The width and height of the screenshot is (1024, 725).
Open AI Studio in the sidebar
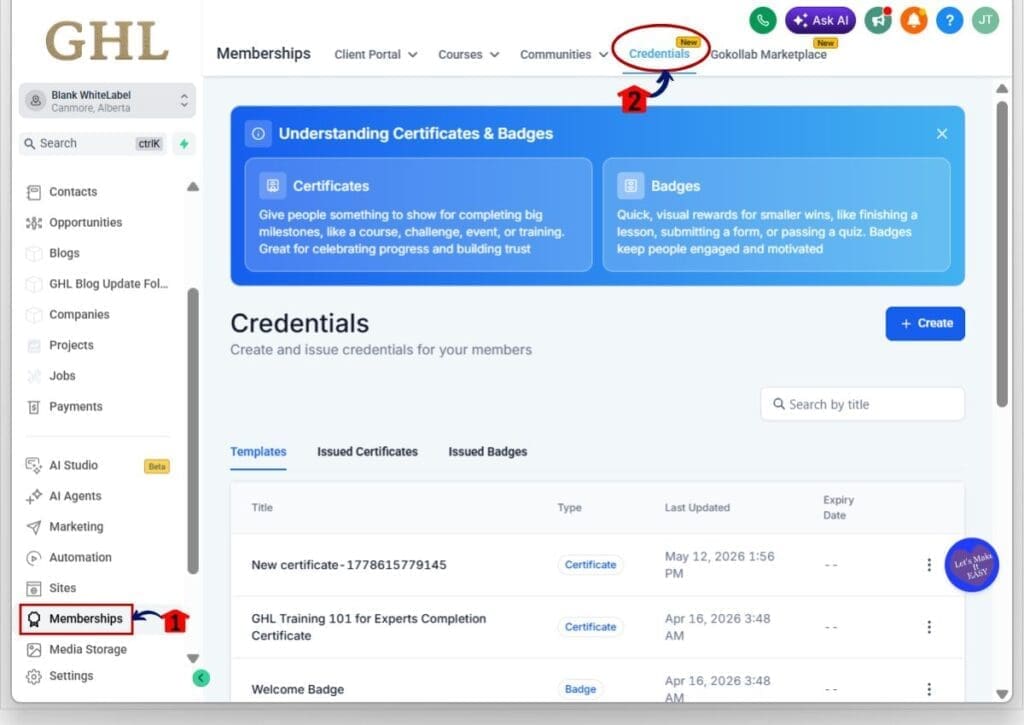[73, 465]
